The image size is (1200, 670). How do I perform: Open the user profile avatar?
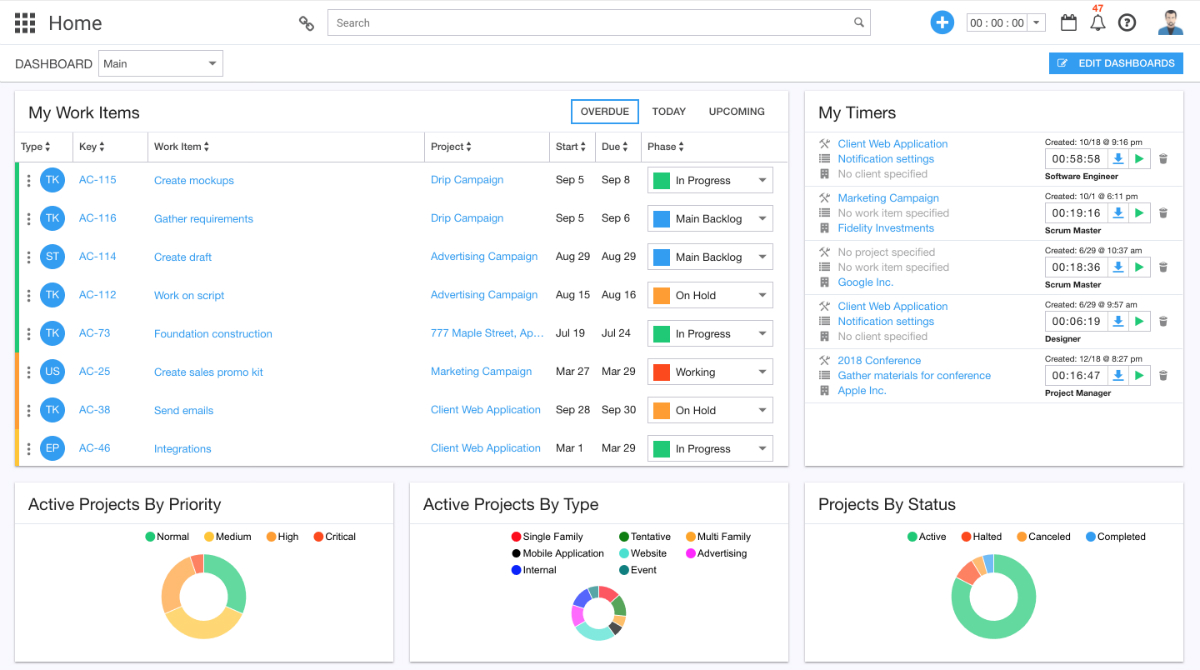[1170, 22]
